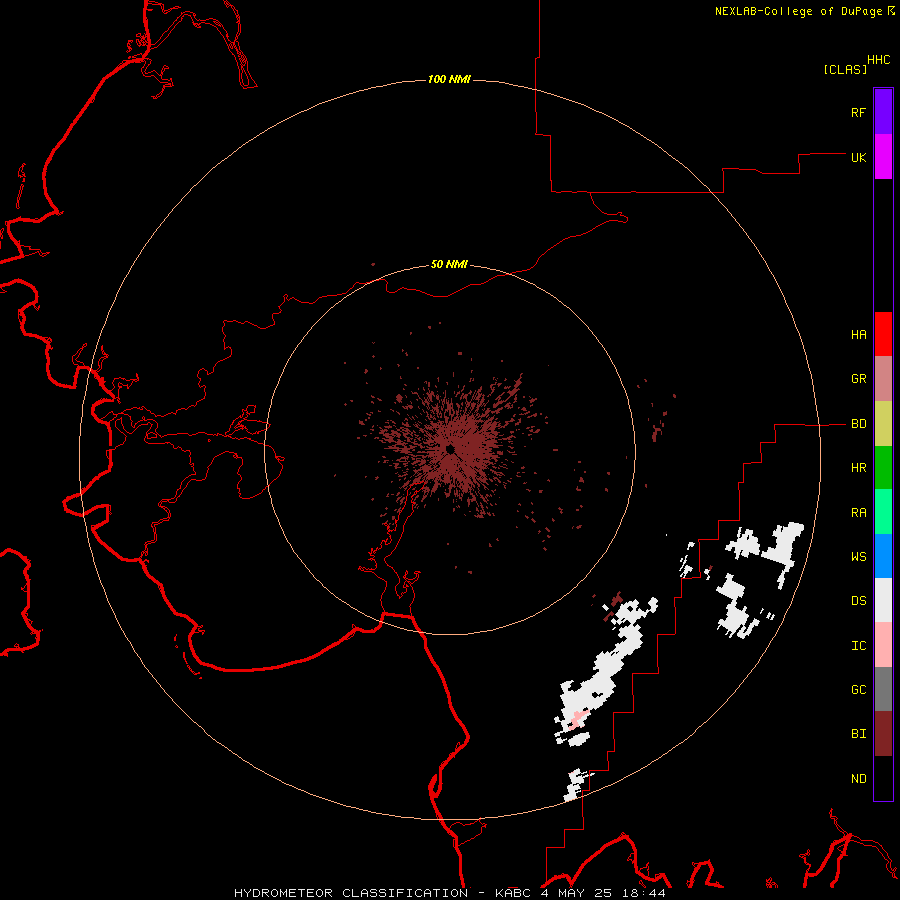Click the WS blue legend color swatch
Viewport: 900px width, 900px height.
point(883,556)
